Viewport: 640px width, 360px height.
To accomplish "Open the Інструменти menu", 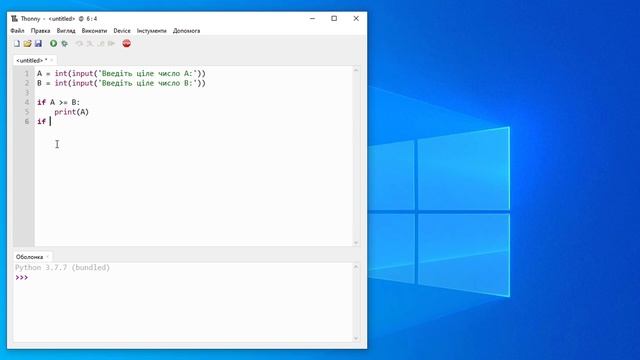I will [151, 31].
